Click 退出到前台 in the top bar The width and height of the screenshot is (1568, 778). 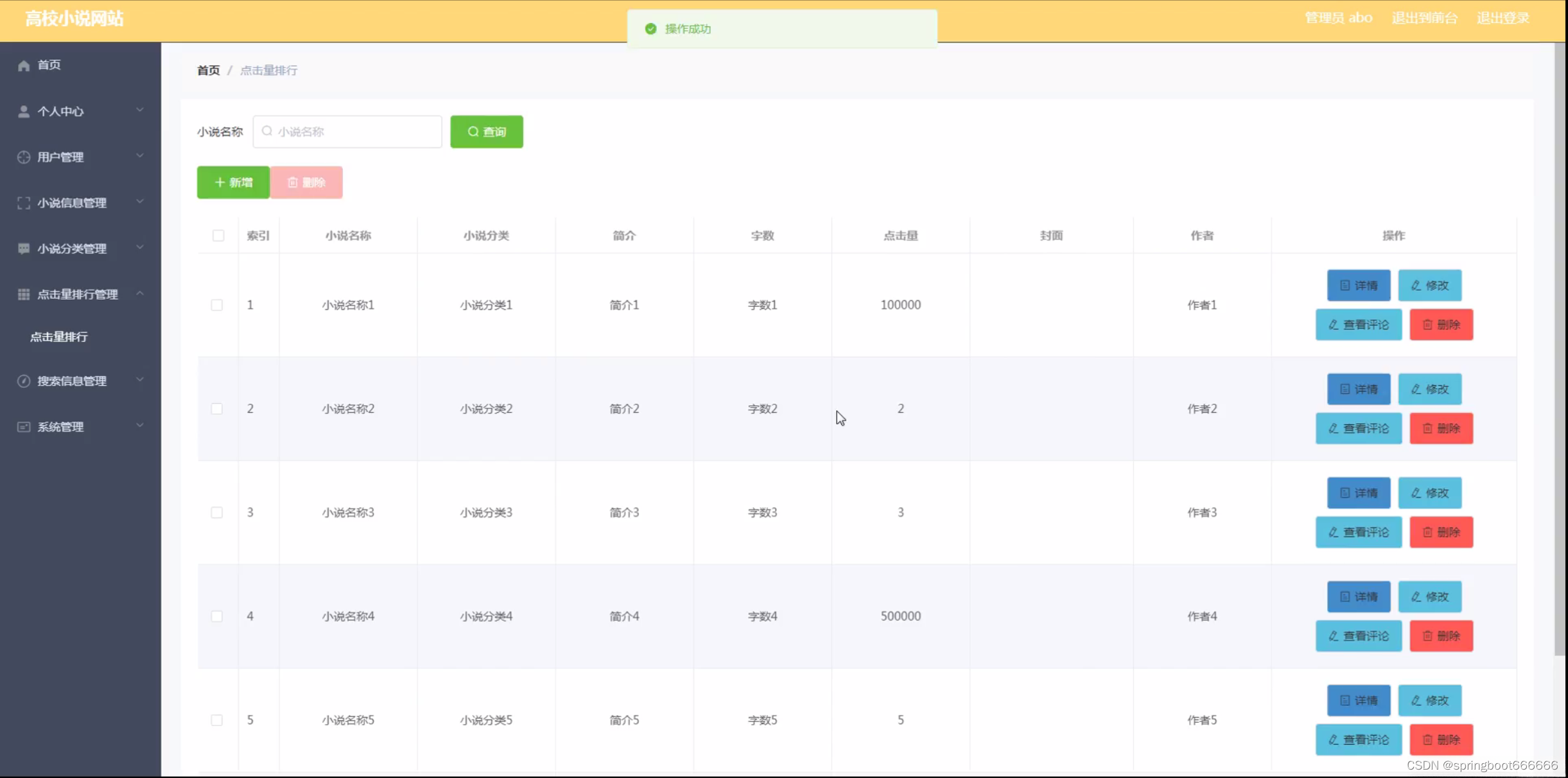(1424, 18)
